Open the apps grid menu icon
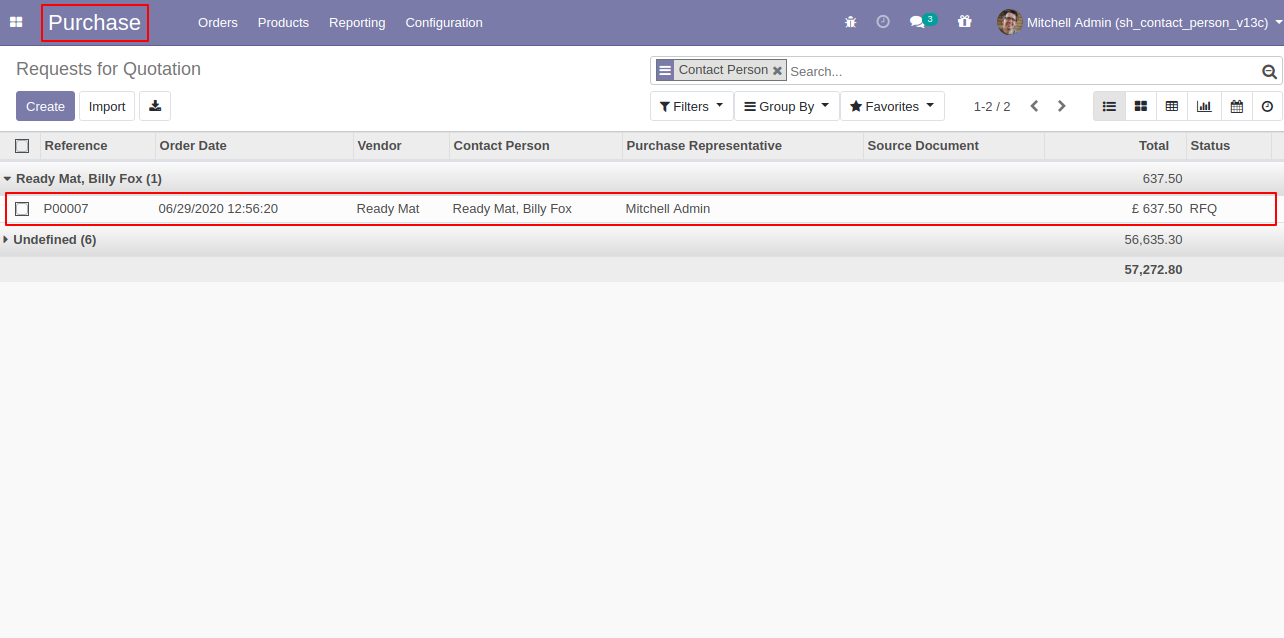The width and height of the screenshot is (1284, 638). 16,22
